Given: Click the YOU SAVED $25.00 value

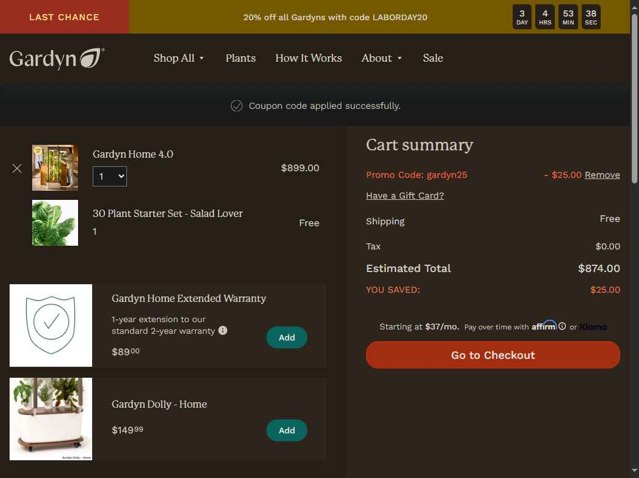Looking at the screenshot, I should click(605, 290).
